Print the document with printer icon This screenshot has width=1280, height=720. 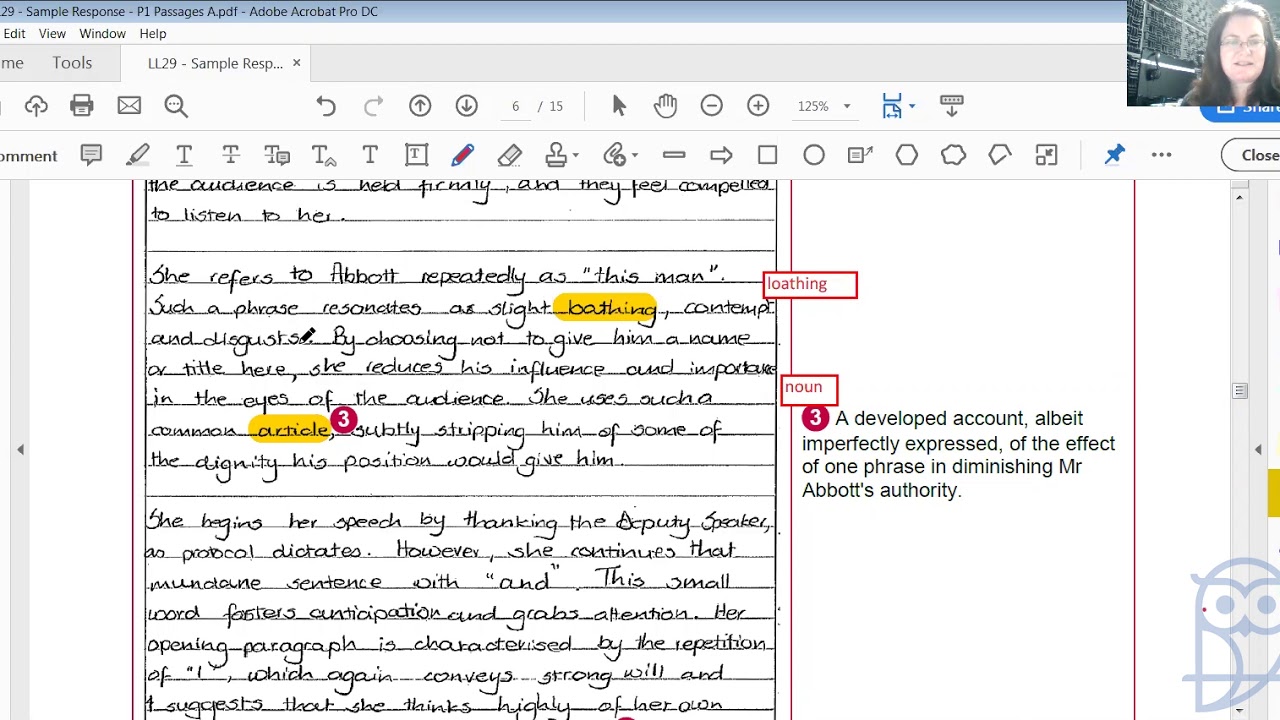(x=82, y=106)
